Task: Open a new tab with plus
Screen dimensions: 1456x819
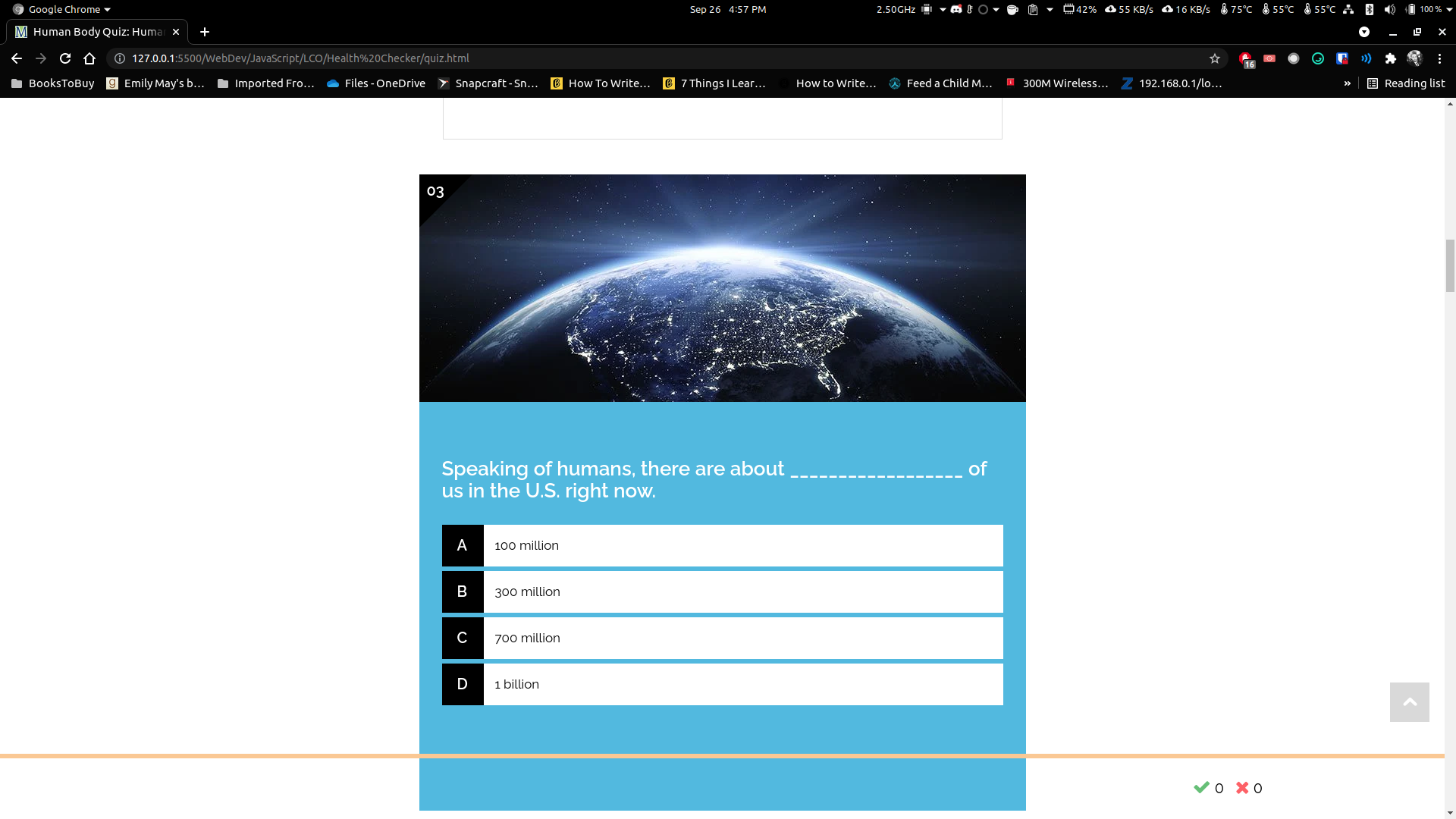Action: 204,32
